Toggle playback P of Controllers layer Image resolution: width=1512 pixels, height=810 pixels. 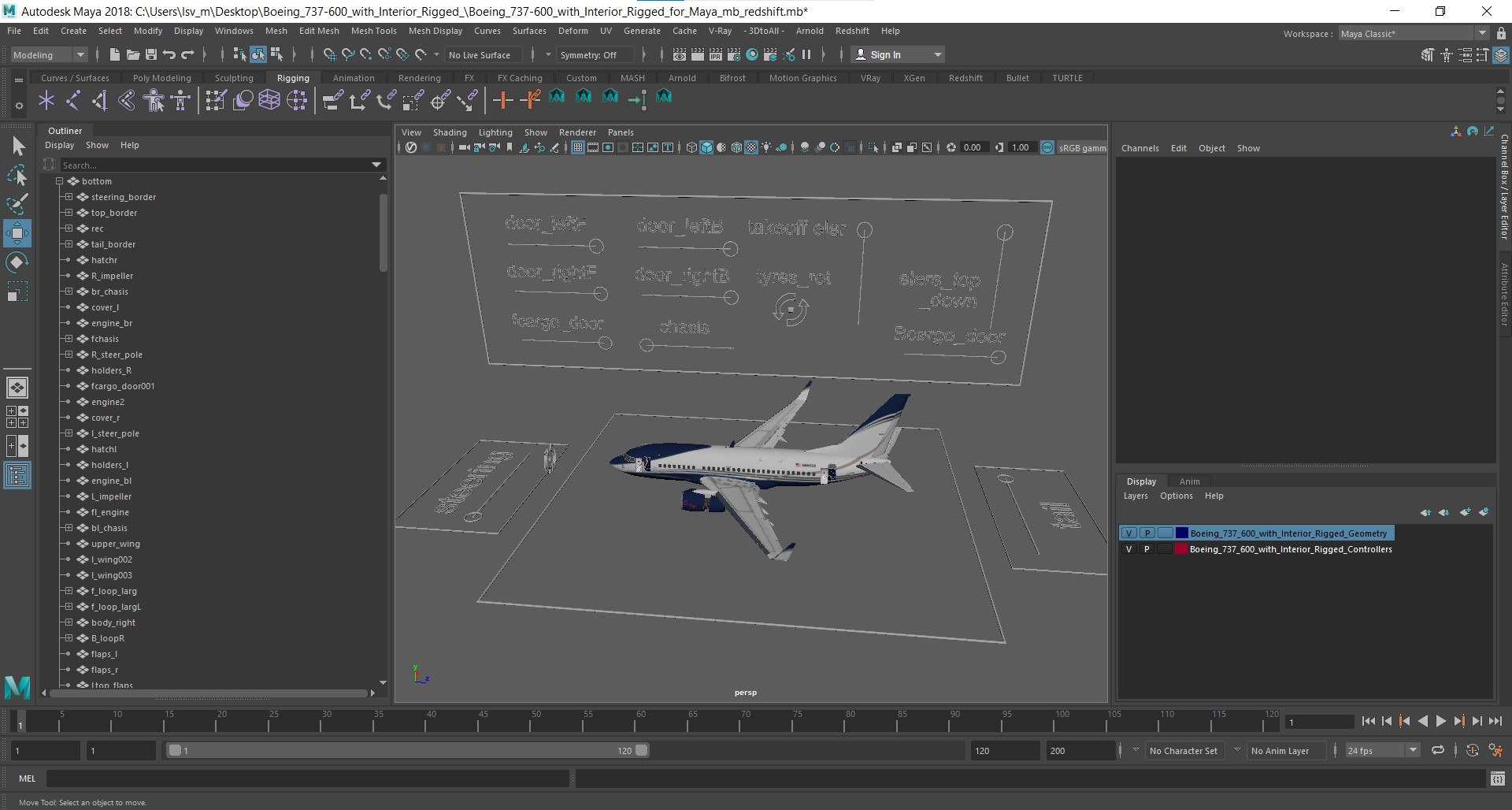tap(1147, 549)
